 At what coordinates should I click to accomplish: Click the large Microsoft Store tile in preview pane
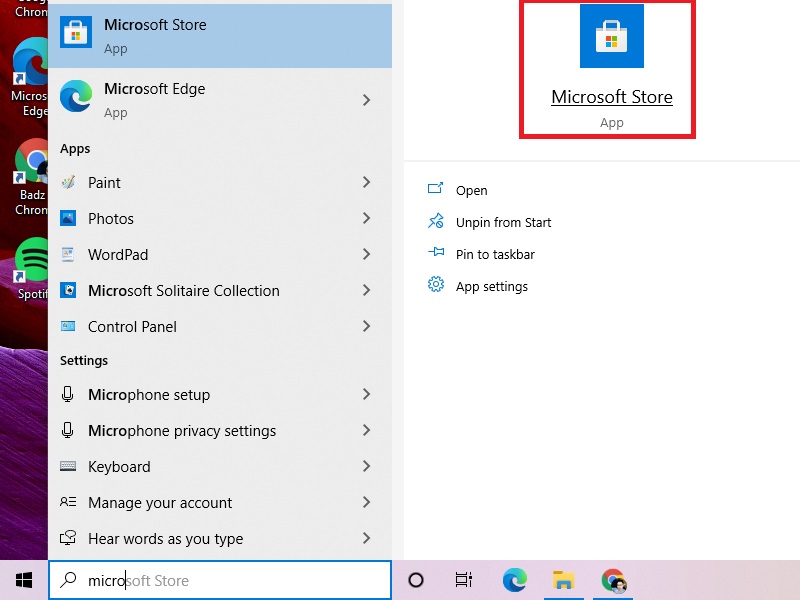612,36
